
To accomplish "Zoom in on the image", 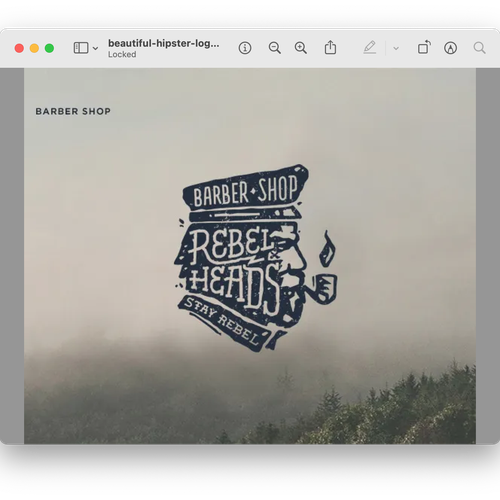I will point(301,48).
